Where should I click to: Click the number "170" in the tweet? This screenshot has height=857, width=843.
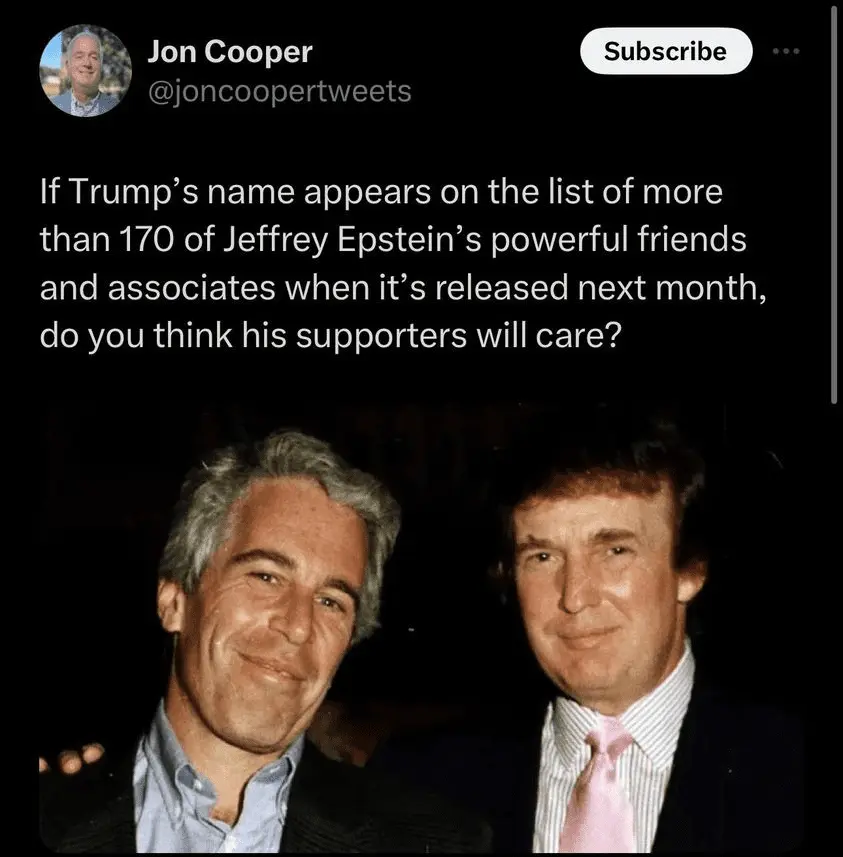click(147, 239)
